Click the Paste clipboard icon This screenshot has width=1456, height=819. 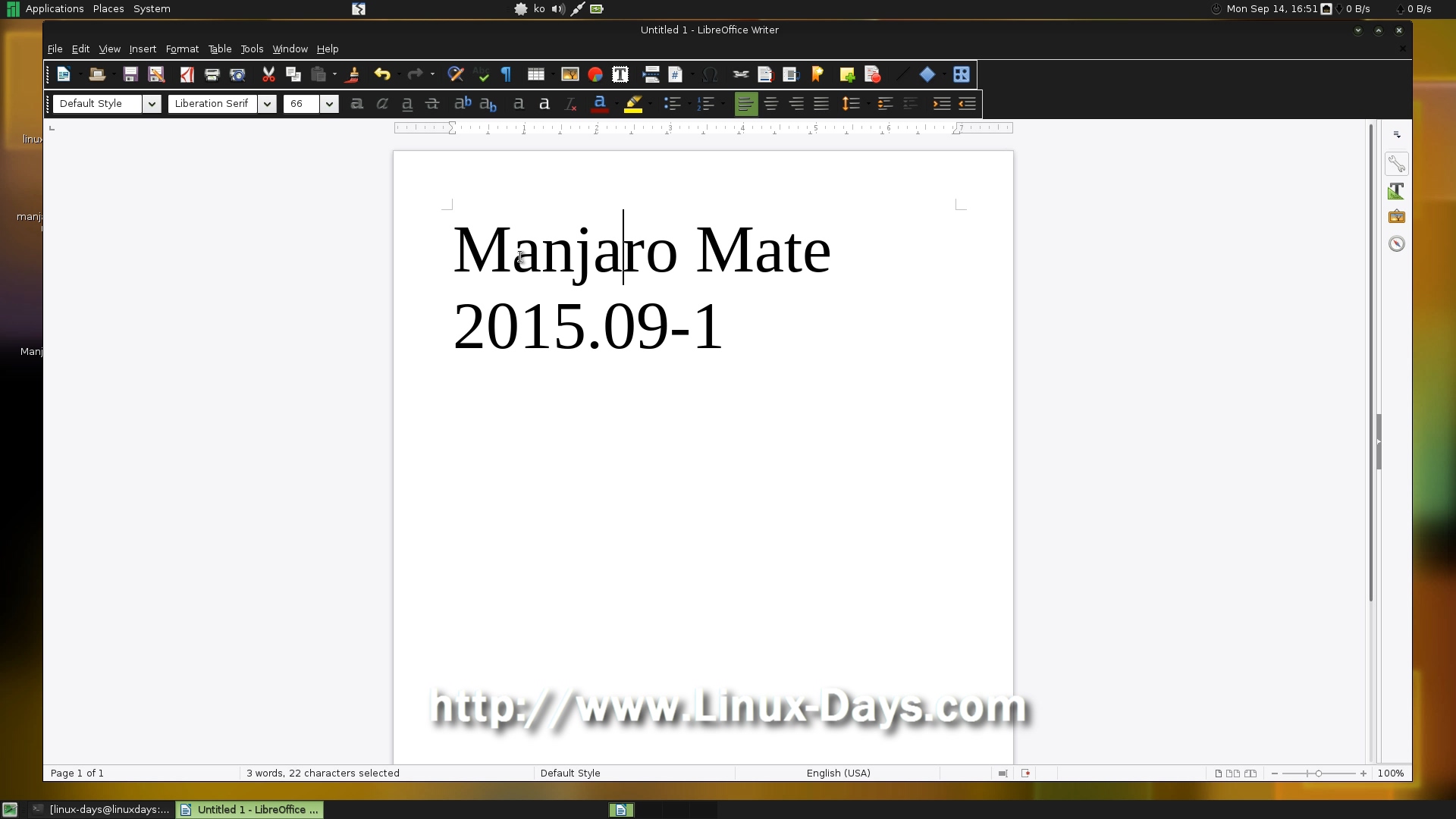(x=318, y=74)
